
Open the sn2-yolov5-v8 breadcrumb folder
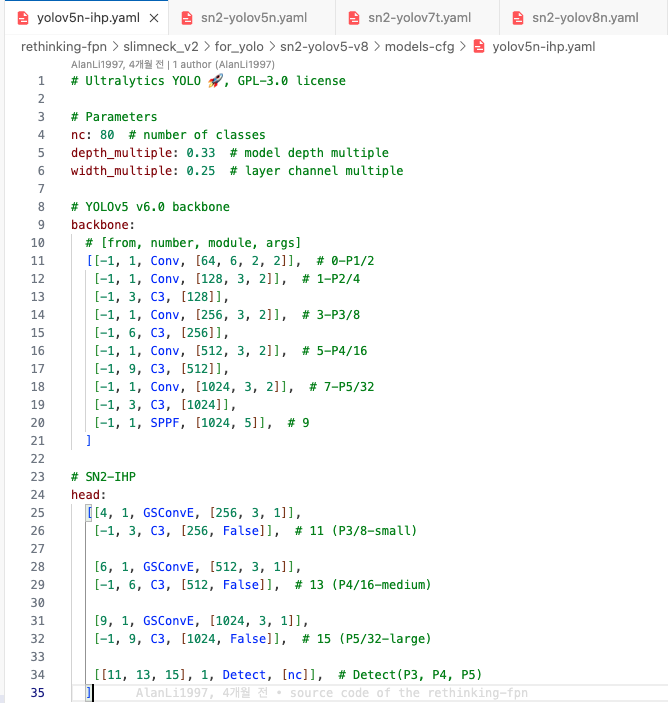tap(324, 47)
